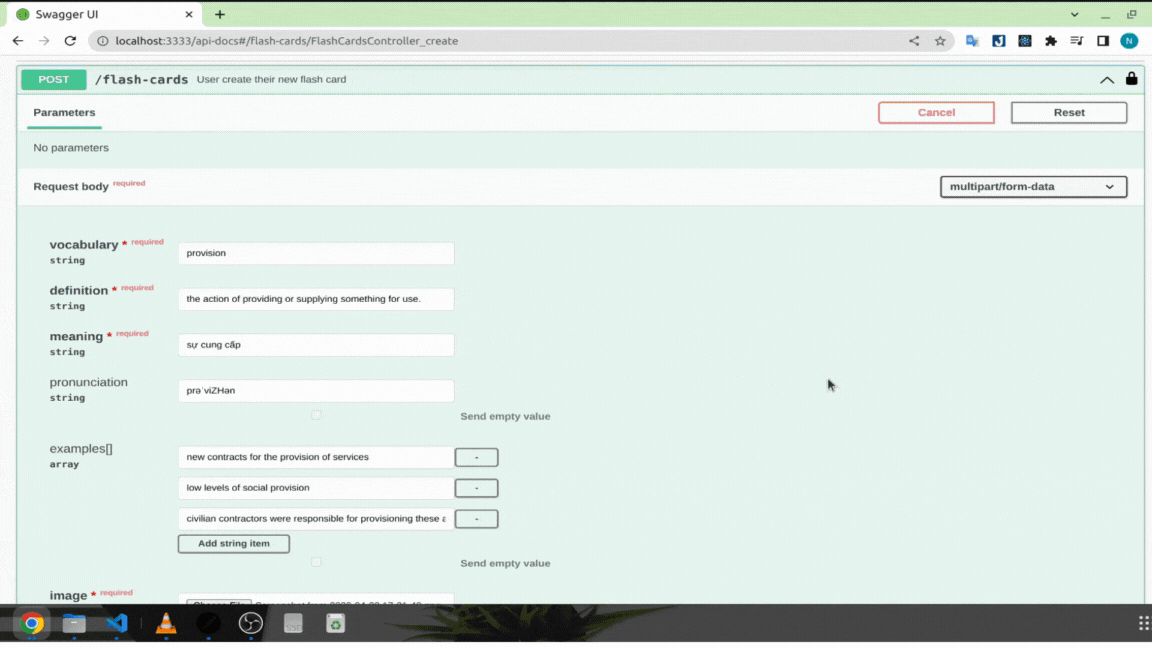Click Add string item button
This screenshot has width=1152, height=648.
point(234,544)
